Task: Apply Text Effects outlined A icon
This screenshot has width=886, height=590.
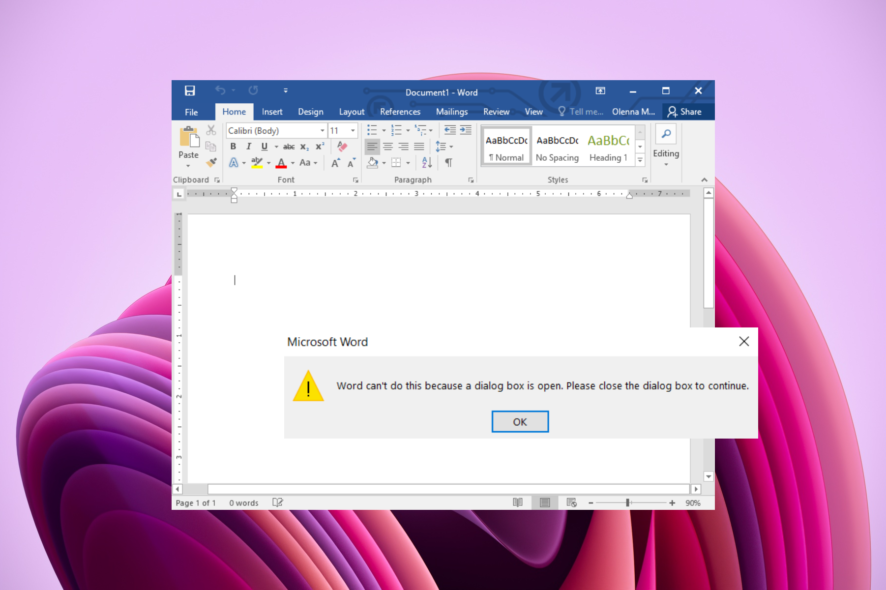Action: click(233, 163)
